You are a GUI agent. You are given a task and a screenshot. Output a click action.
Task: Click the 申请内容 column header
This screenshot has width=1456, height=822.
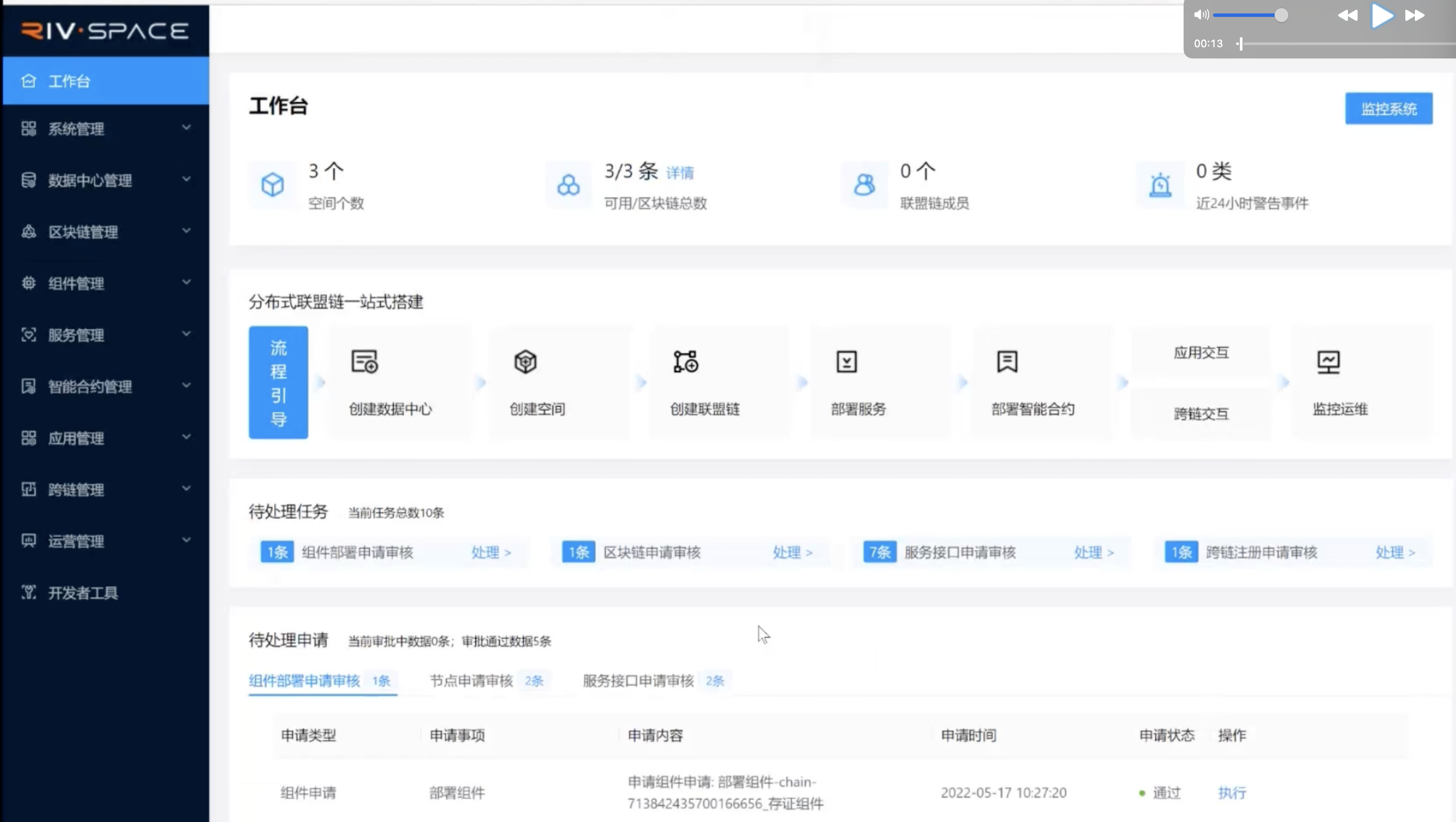tap(655, 735)
